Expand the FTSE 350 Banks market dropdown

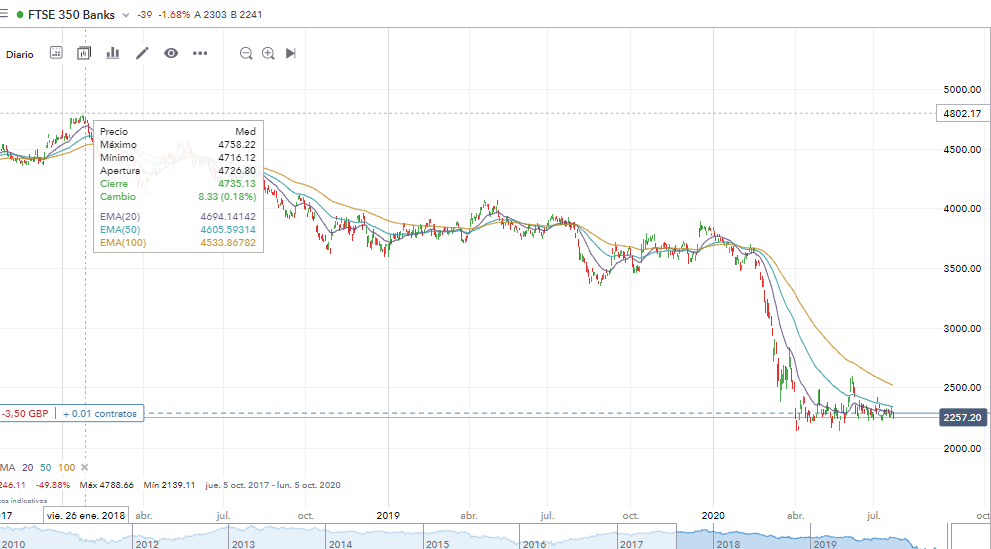click(126, 15)
